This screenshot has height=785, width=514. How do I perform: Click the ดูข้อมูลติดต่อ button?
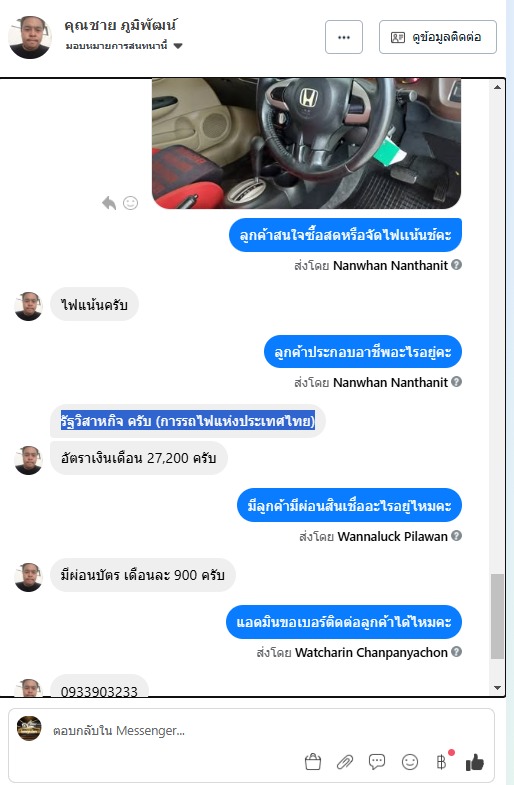tap(438, 37)
